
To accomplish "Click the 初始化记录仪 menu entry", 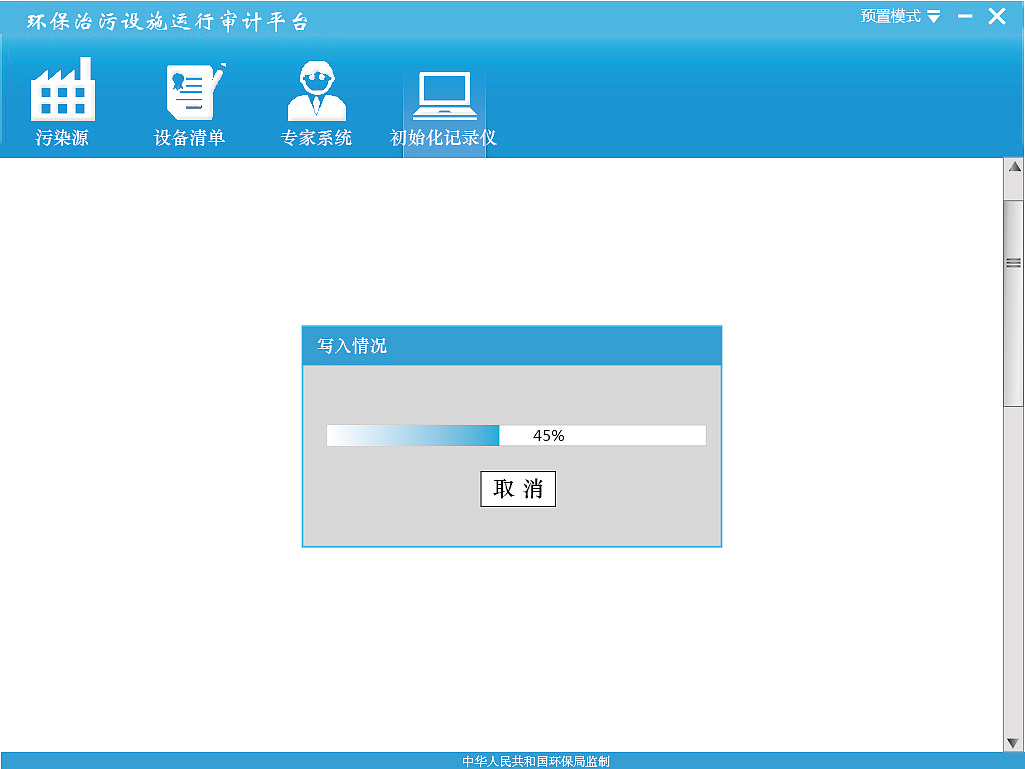I will pyautogui.click(x=443, y=137).
